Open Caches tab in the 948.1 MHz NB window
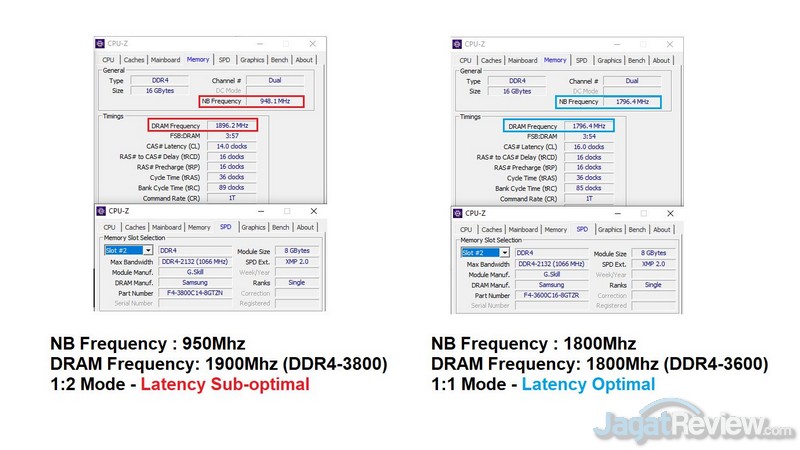 [x=134, y=60]
